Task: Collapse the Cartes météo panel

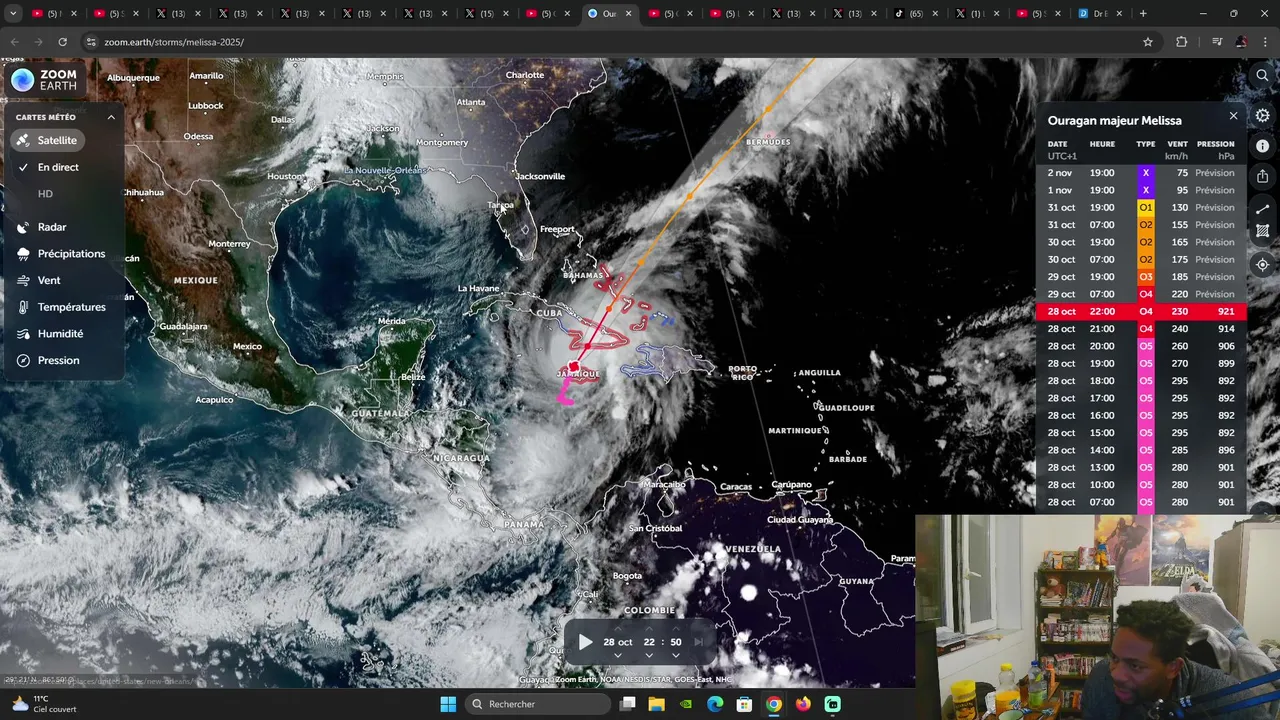Action: 111,117
